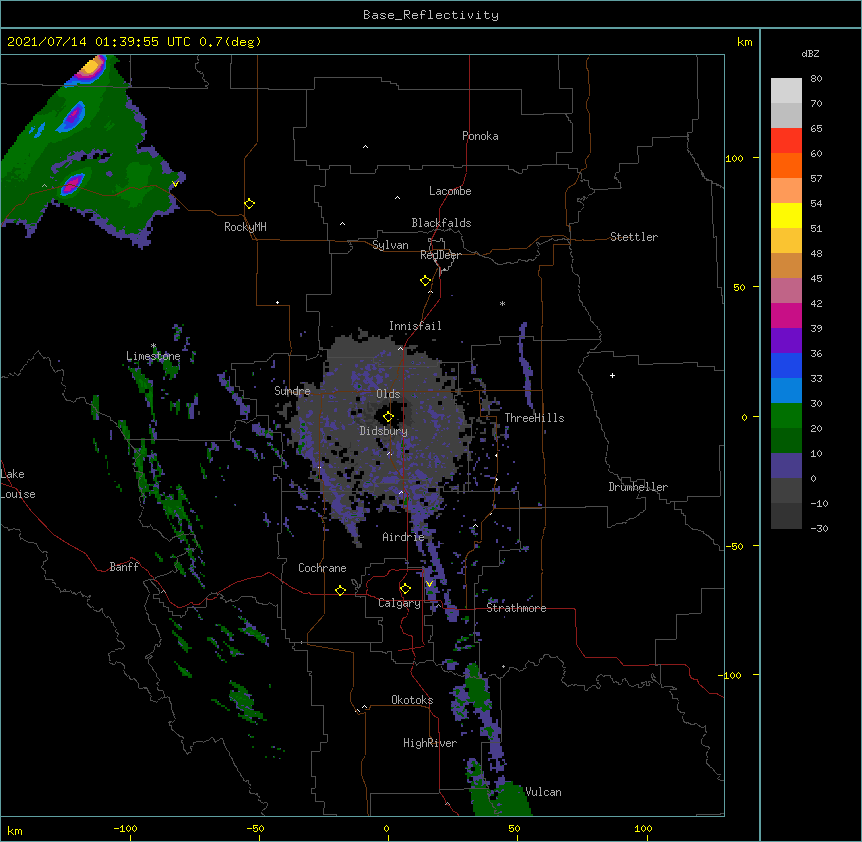This screenshot has width=862, height=842.
Task: Click the Base_Reflectivity title text
Action: [431, 15]
